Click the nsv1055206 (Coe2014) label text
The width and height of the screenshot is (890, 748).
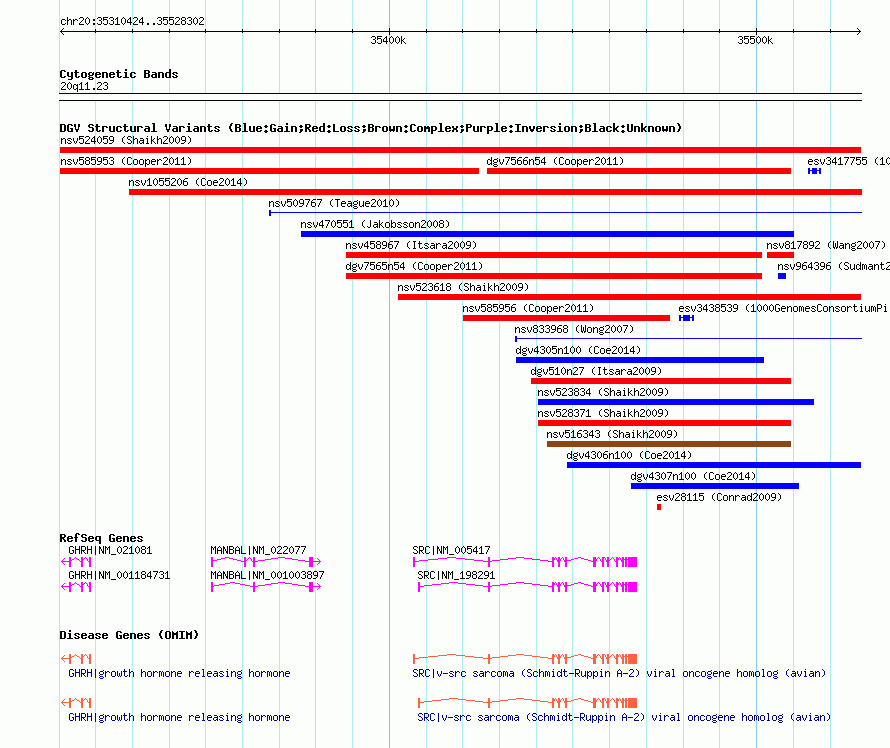pos(188,182)
